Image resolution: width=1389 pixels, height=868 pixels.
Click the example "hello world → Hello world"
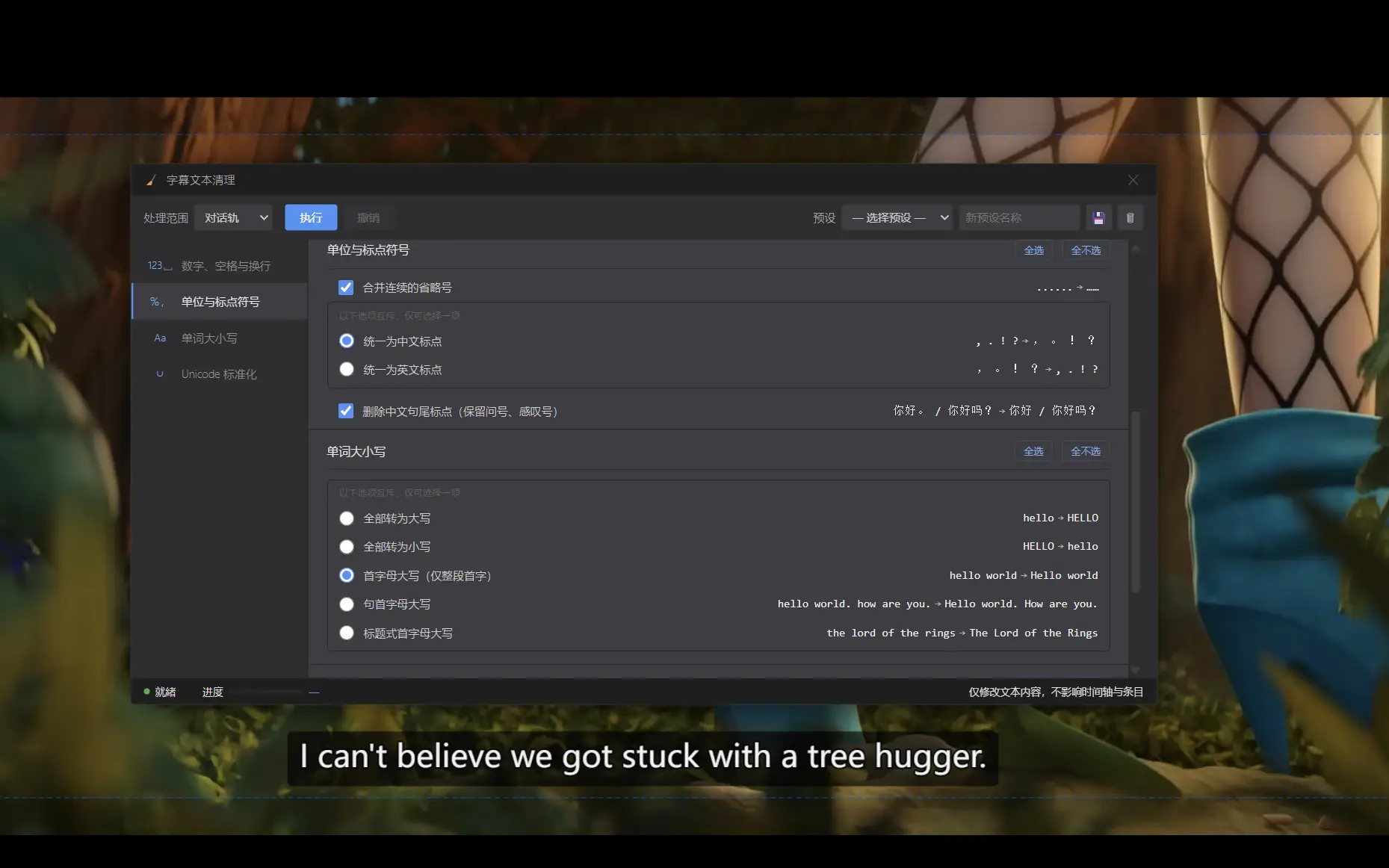click(x=1024, y=576)
